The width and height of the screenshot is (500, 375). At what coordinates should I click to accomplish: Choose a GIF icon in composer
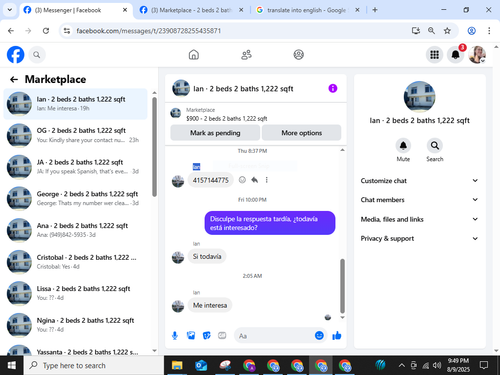pyautogui.click(x=222, y=335)
